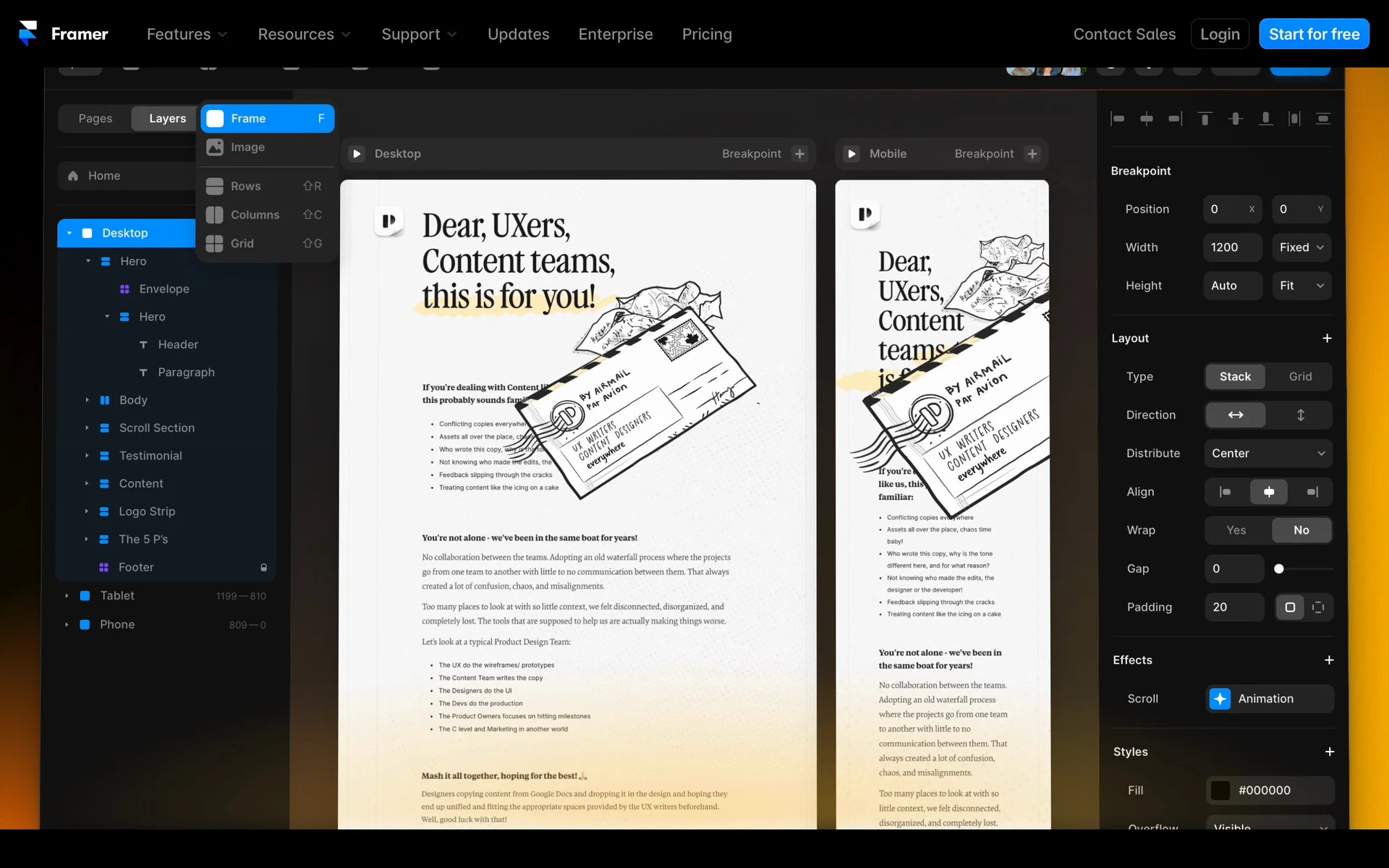Expand the Tablet layer
The height and width of the screenshot is (868, 1389).
point(67,596)
